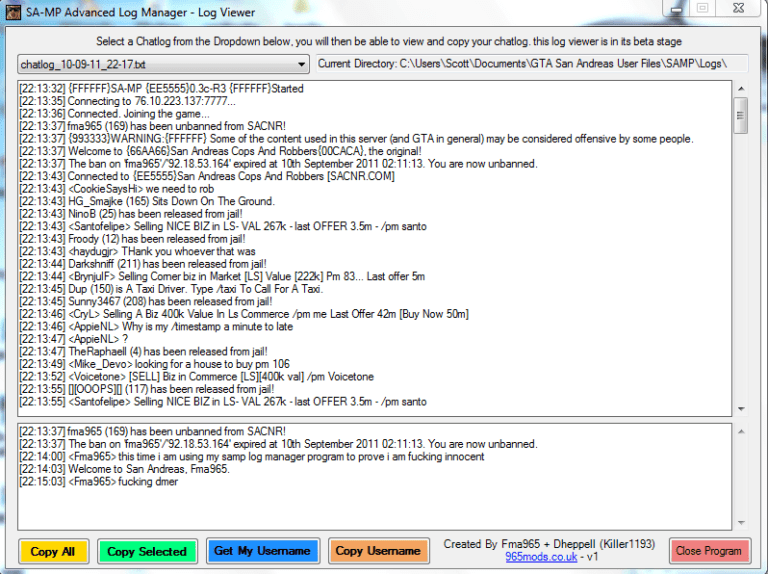Image resolution: width=768 pixels, height=574 pixels.
Task: Click the Get My Username button
Action: click(x=263, y=551)
